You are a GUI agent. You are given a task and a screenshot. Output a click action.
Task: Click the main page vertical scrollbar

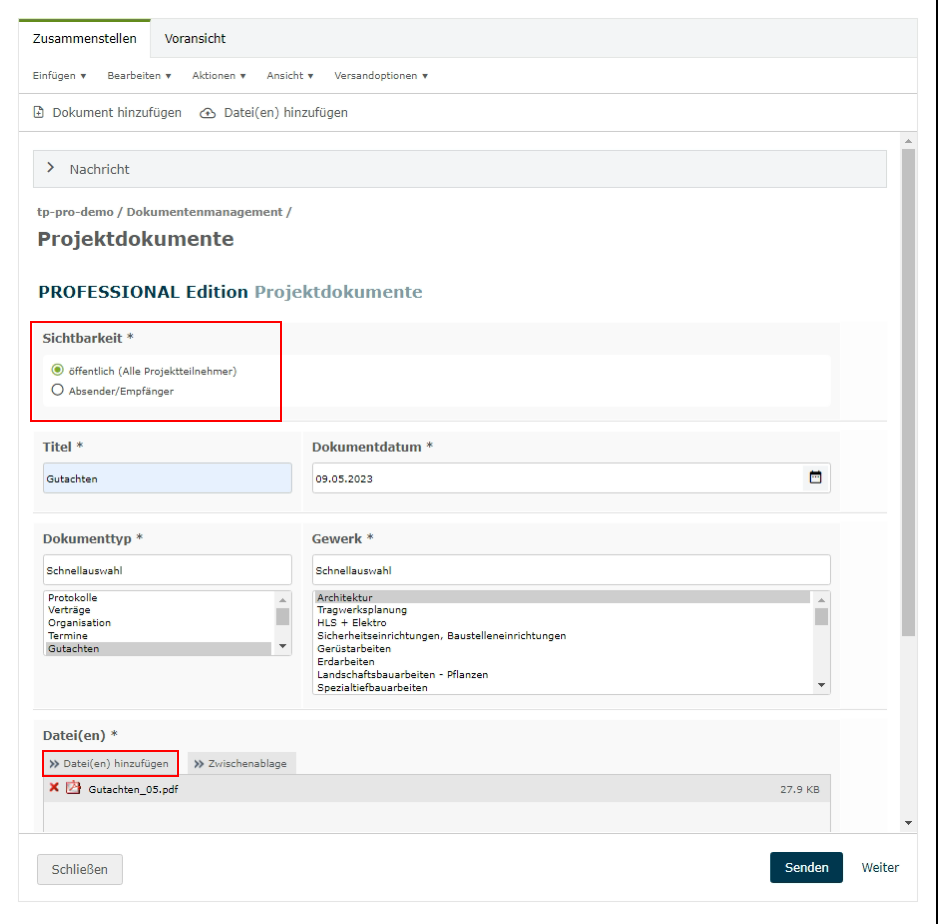908,400
